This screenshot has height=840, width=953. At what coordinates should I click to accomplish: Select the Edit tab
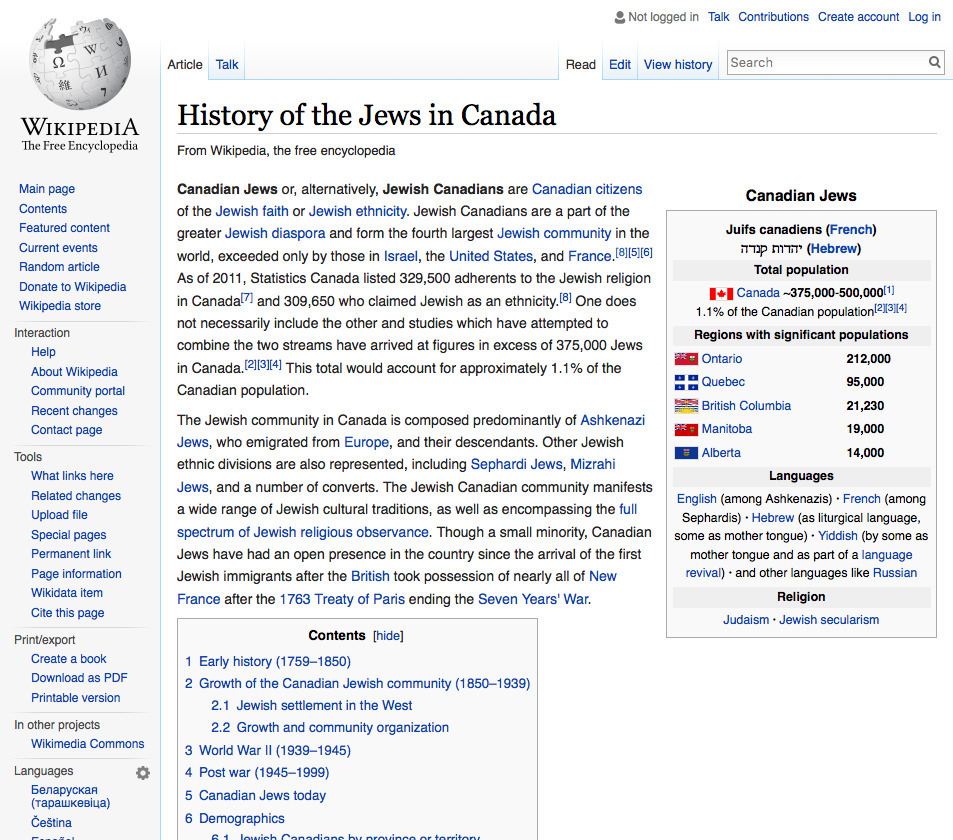tap(619, 64)
